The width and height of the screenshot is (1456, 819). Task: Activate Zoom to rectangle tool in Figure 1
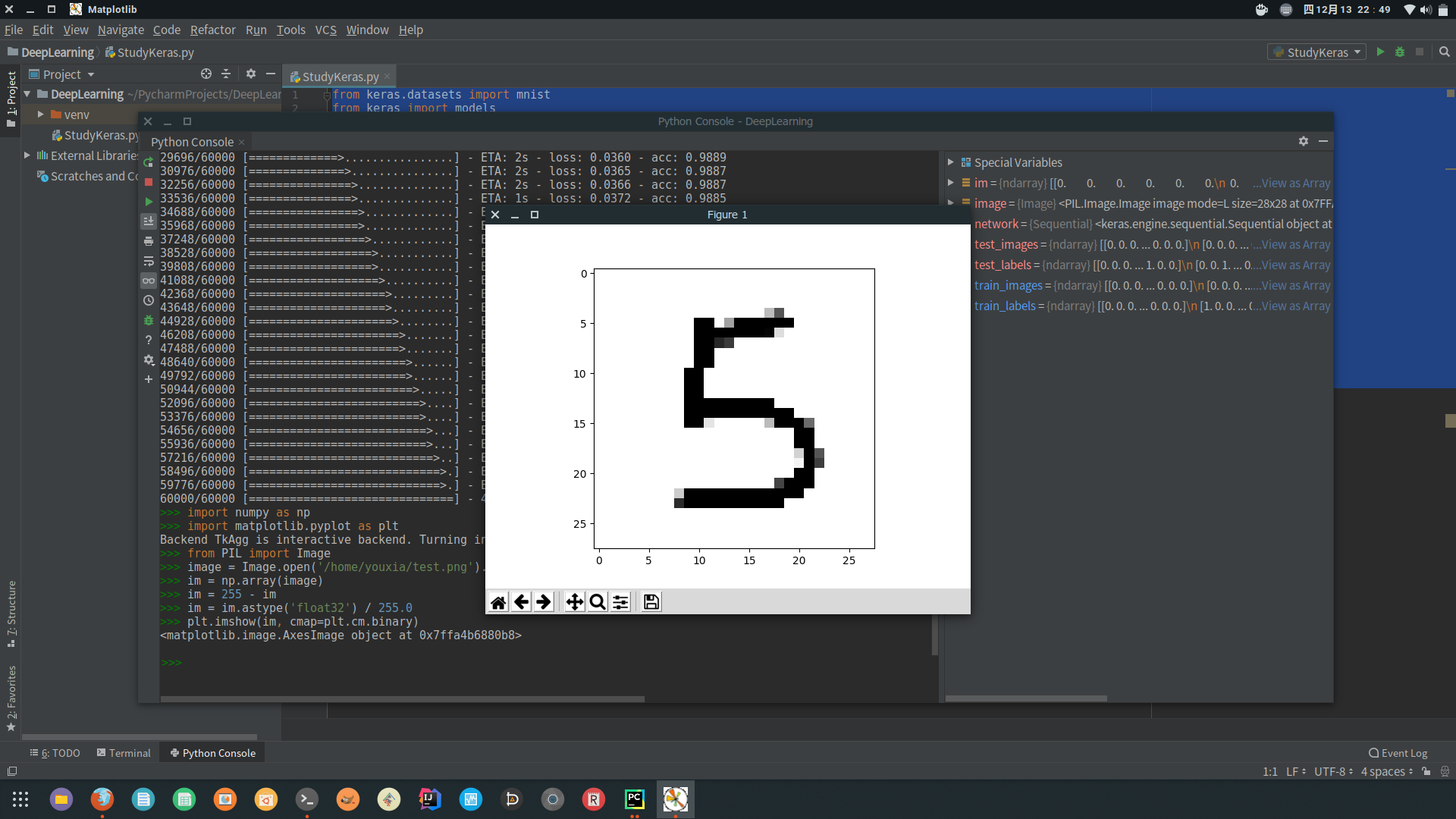coord(598,602)
